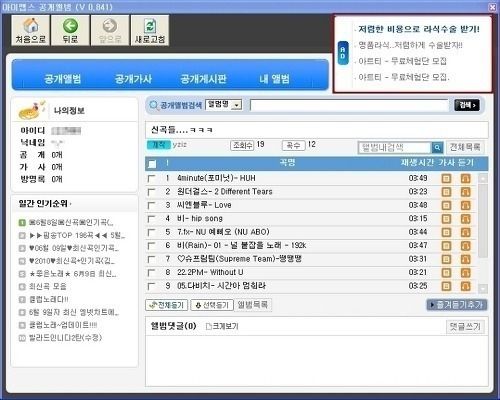Open daily ranking item 발라드입니다2탄(수정)
500x400 pixels.
pos(65,338)
